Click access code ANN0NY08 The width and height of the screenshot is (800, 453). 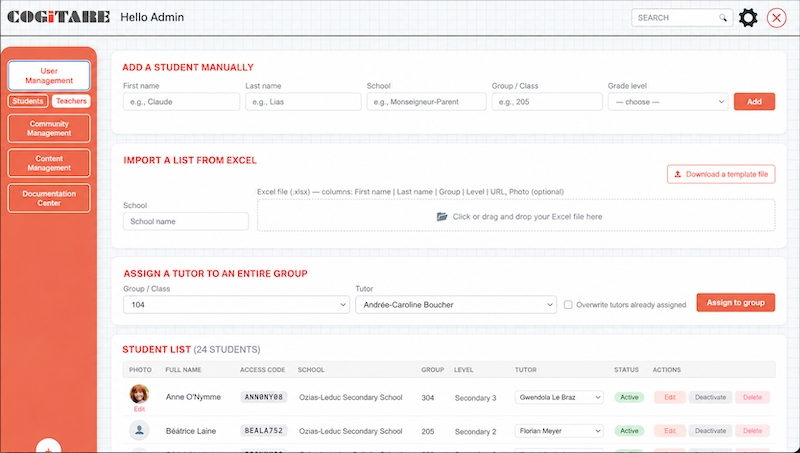coord(263,397)
